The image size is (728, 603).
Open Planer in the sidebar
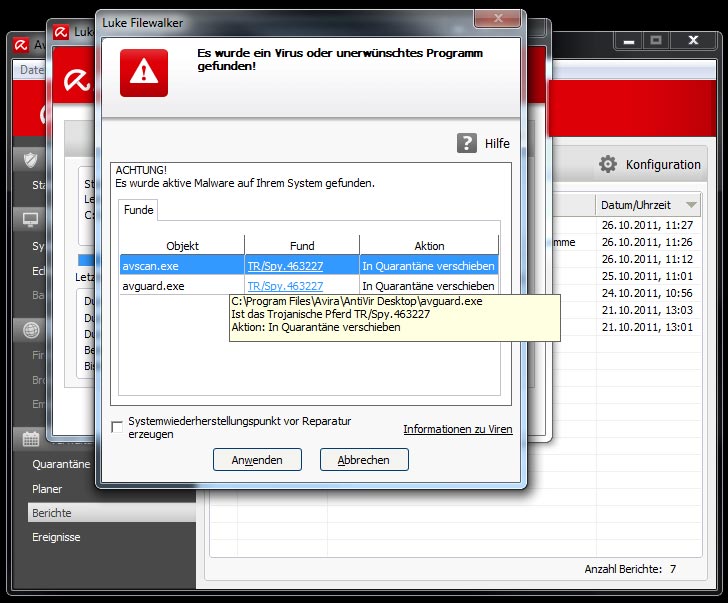point(47,489)
